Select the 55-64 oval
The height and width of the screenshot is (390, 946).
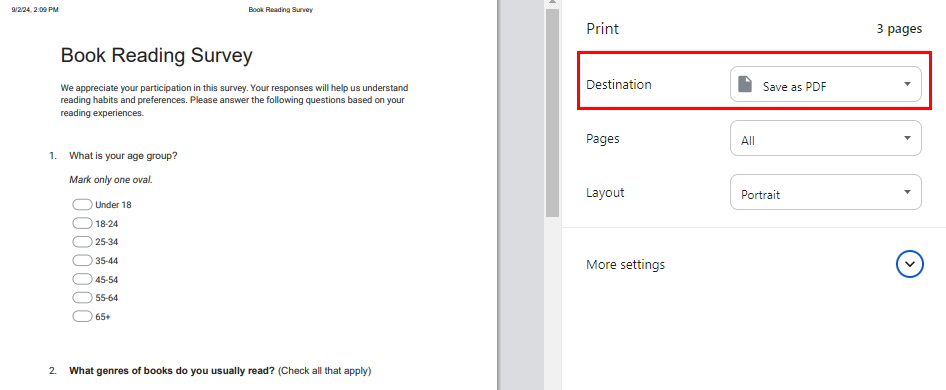click(x=82, y=298)
